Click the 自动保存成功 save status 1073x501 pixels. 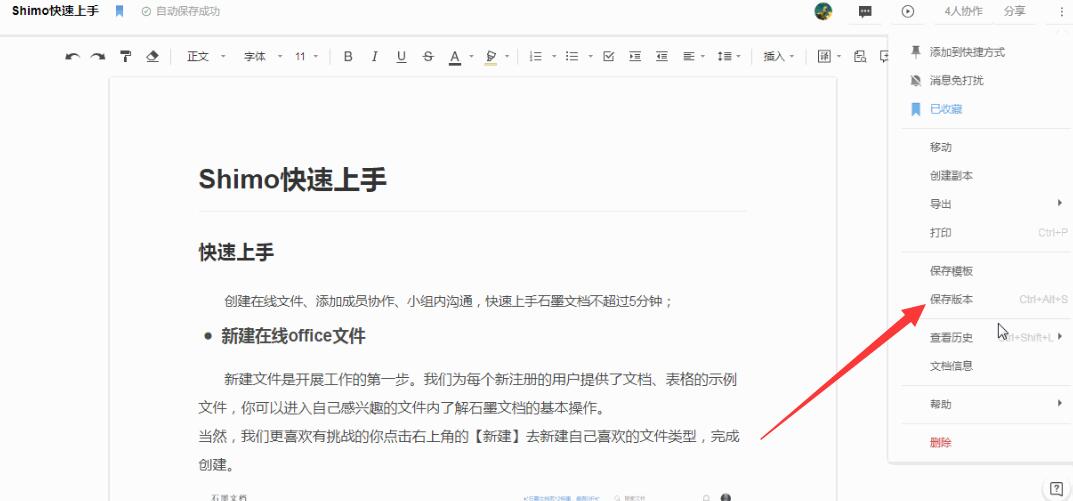coord(181,12)
